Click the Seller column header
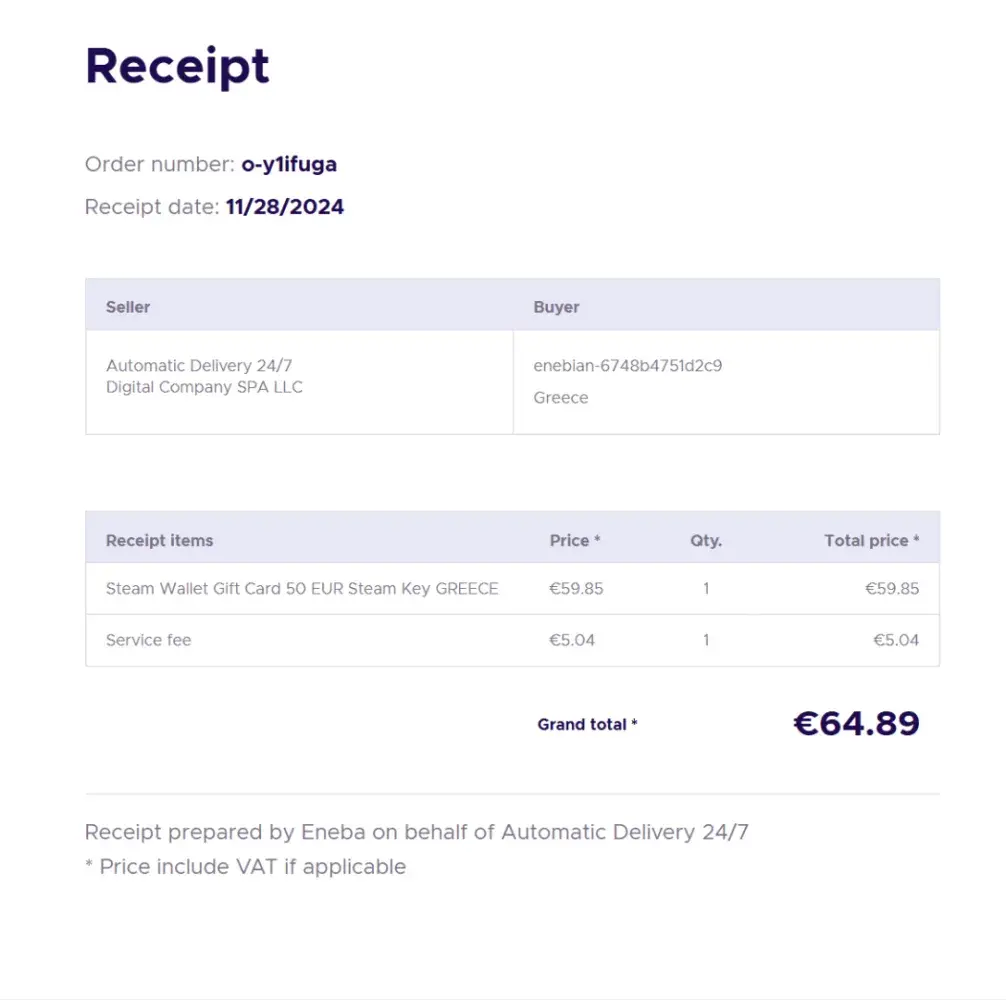The height and width of the screenshot is (1000, 1006). tap(128, 307)
